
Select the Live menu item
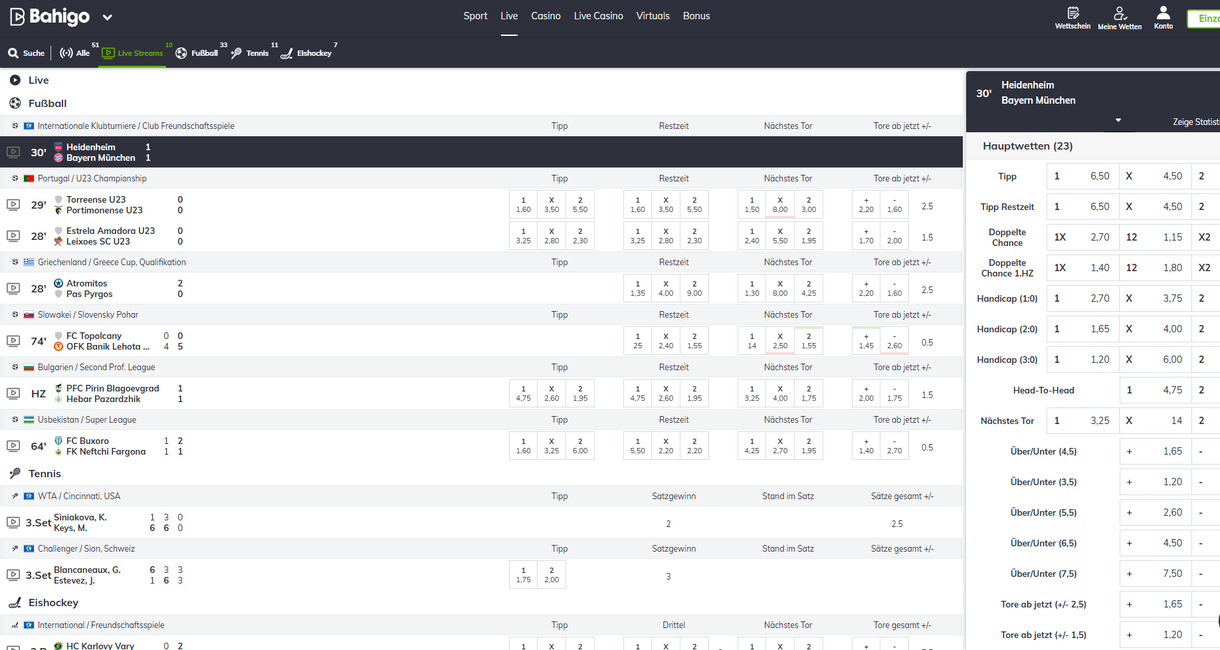(509, 16)
